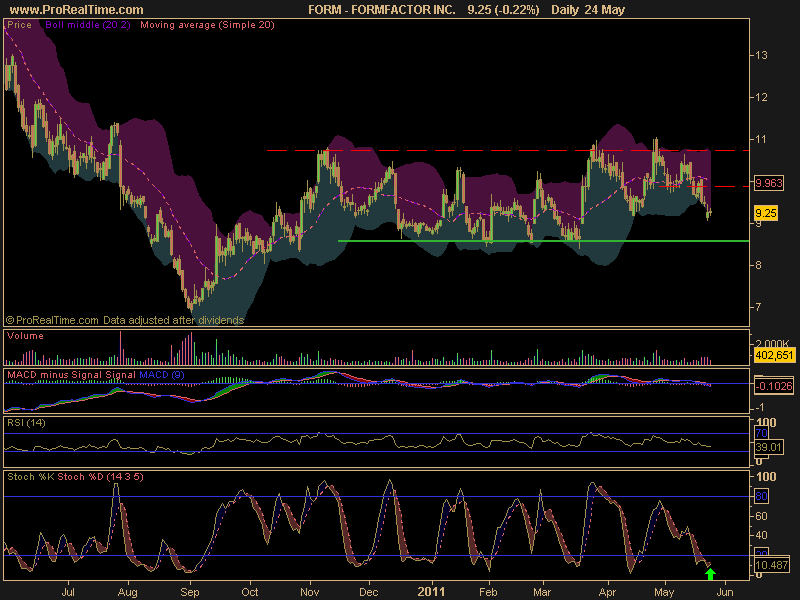The width and height of the screenshot is (800, 600).
Task: Click the 12 price axis value
Action: pyautogui.click(x=761, y=97)
